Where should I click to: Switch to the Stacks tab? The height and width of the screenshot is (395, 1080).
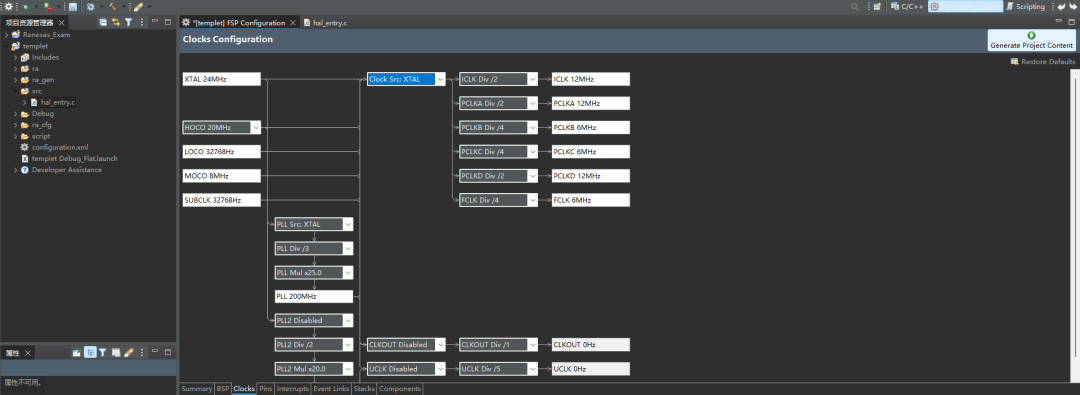tap(364, 389)
